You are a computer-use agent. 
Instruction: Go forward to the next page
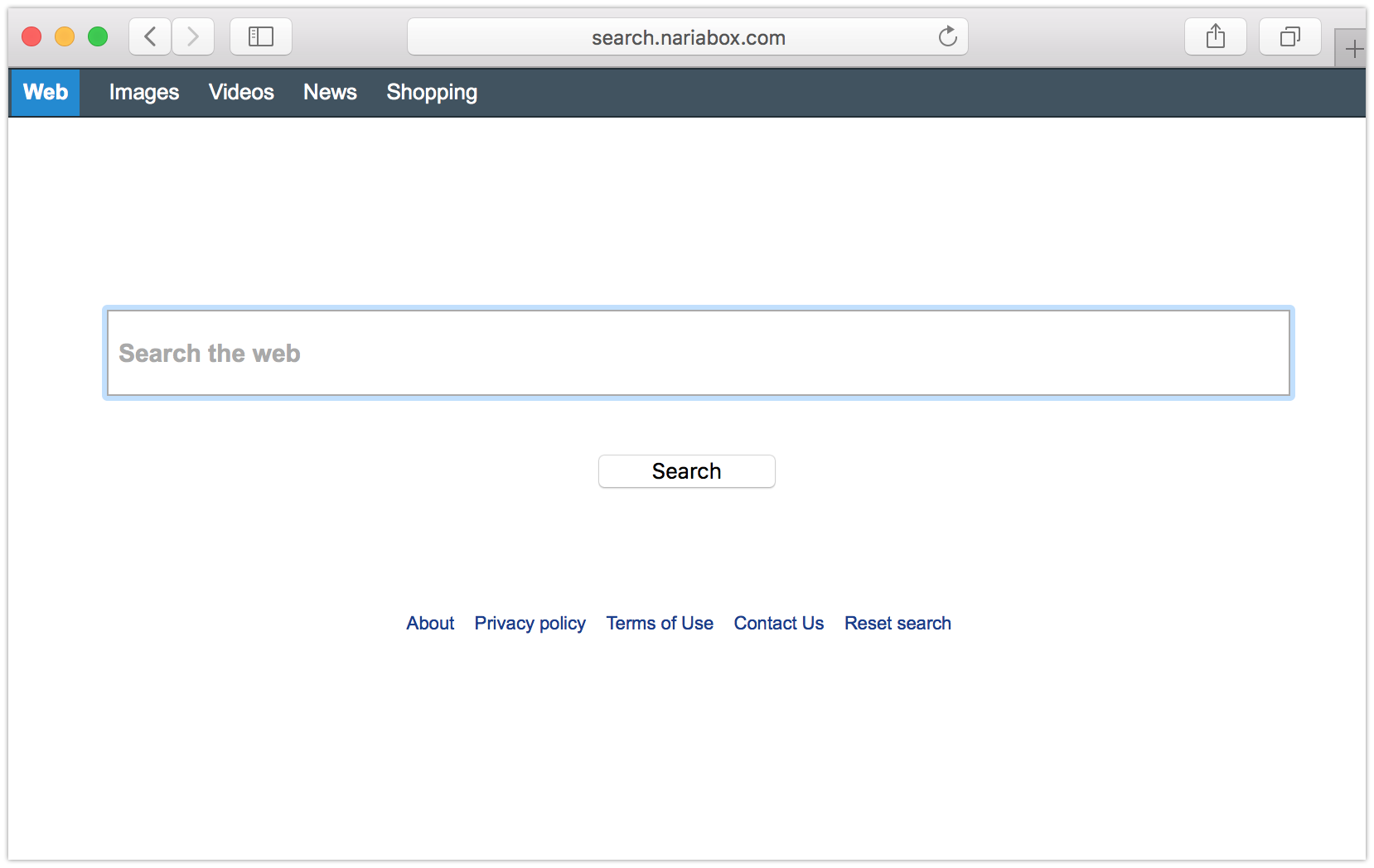[193, 36]
